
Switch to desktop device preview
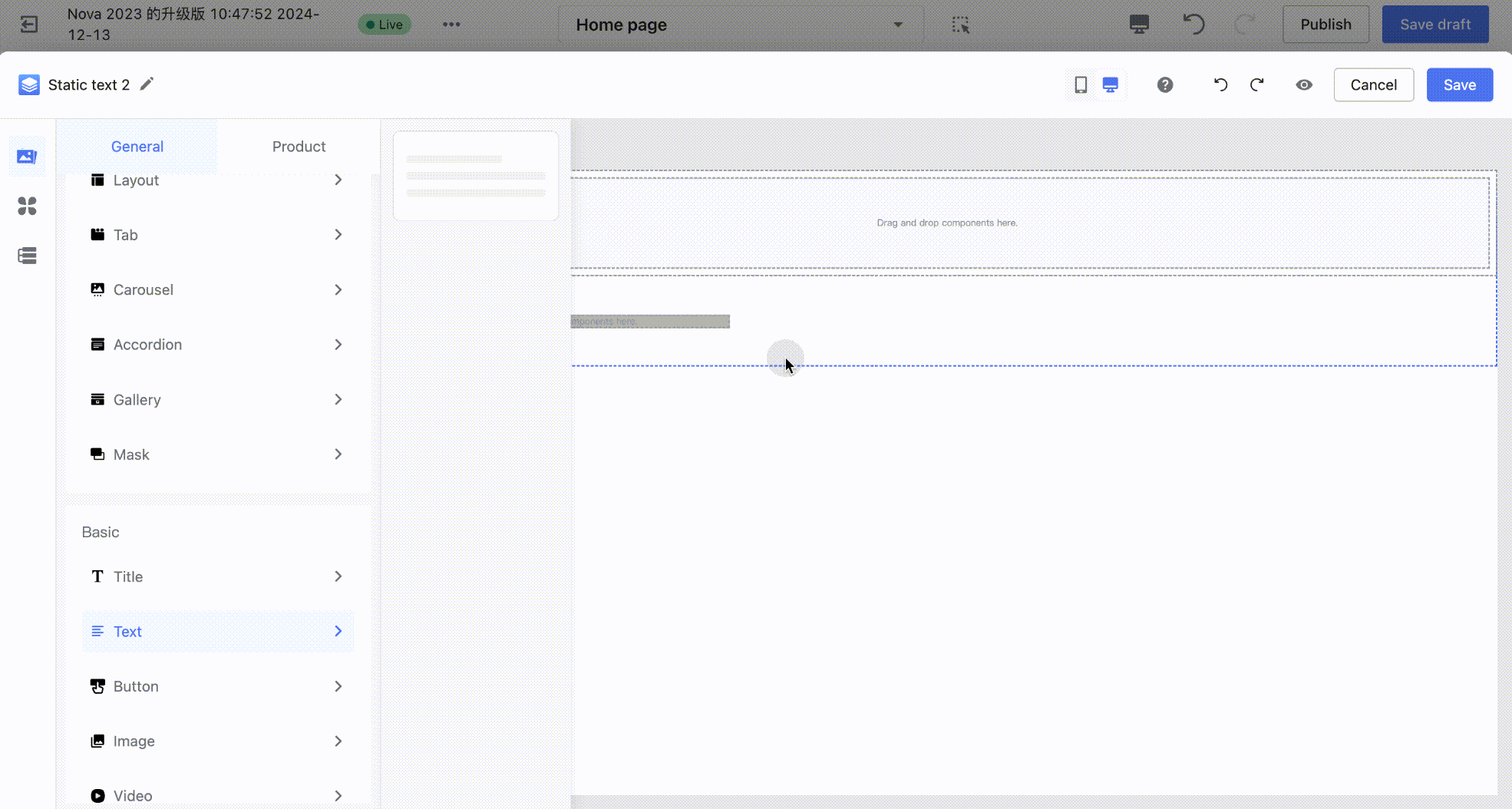pyautogui.click(x=1110, y=84)
